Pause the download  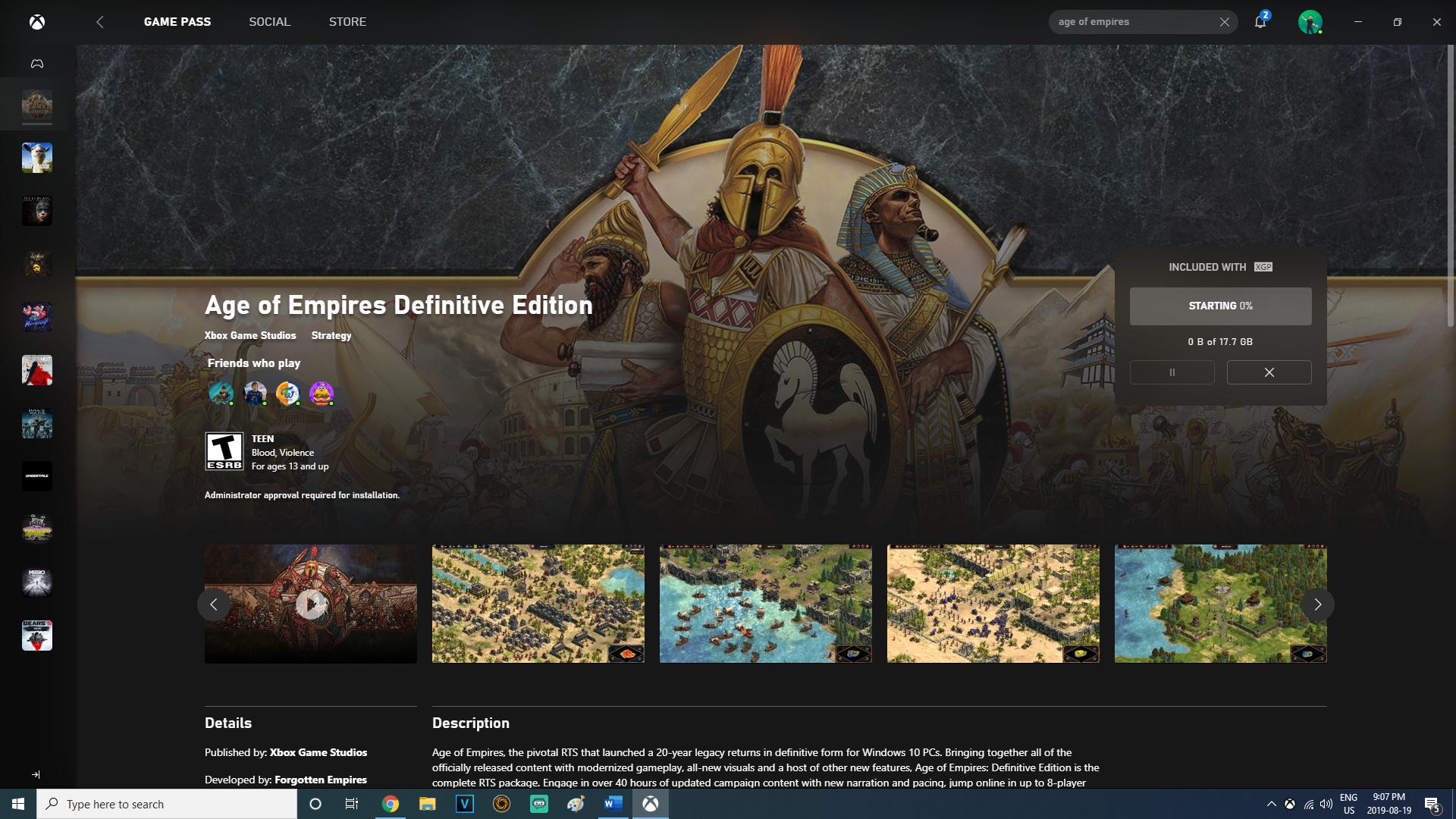click(x=1172, y=372)
